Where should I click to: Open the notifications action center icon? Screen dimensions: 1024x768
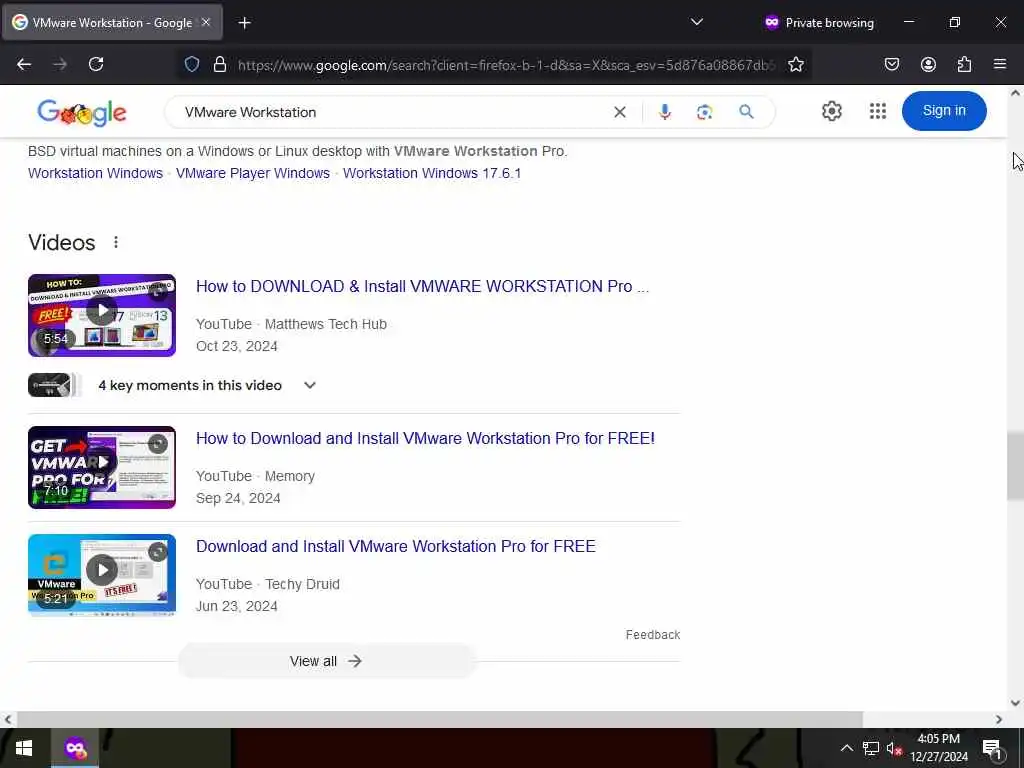click(x=992, y=748)
